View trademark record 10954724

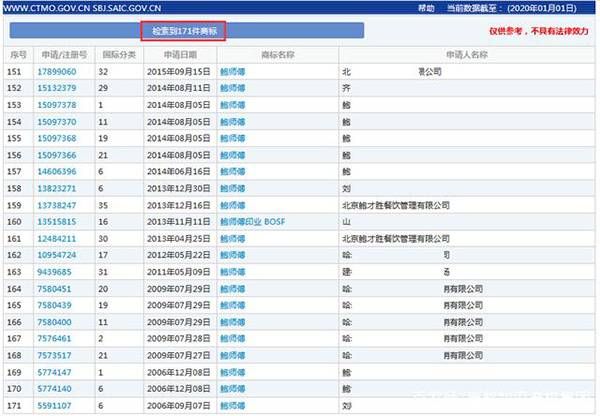coord(57,255)
